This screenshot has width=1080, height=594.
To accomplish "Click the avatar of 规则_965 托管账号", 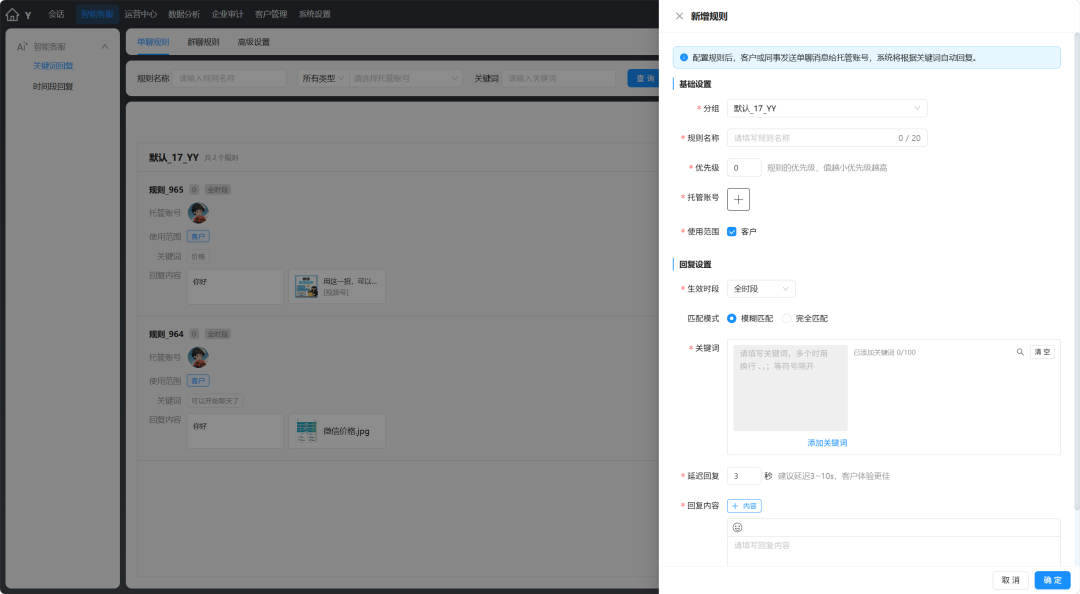I will coord(198,213).
